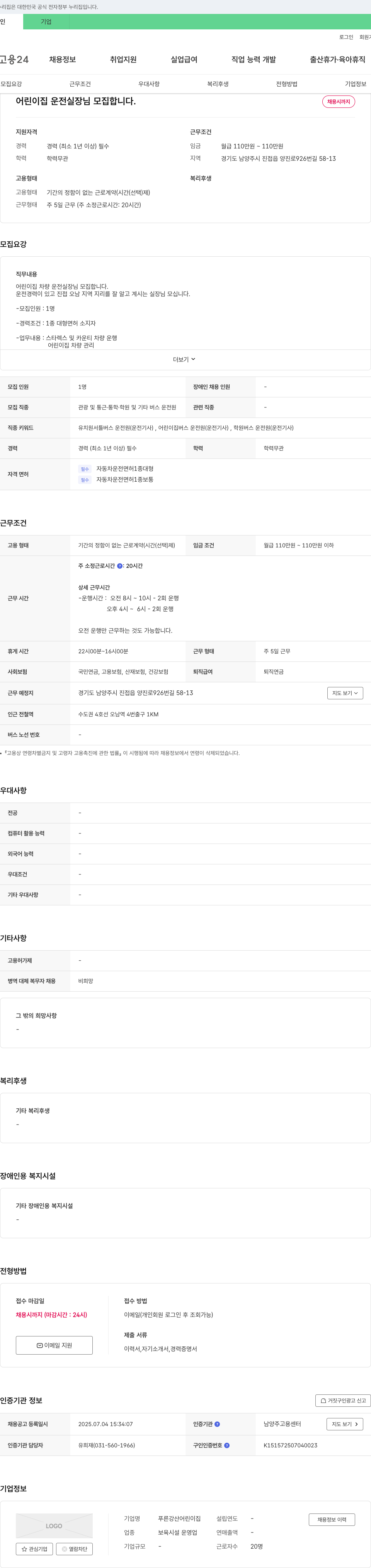
Task: Click the help icon next to 인증기관
Action: 217,1424
